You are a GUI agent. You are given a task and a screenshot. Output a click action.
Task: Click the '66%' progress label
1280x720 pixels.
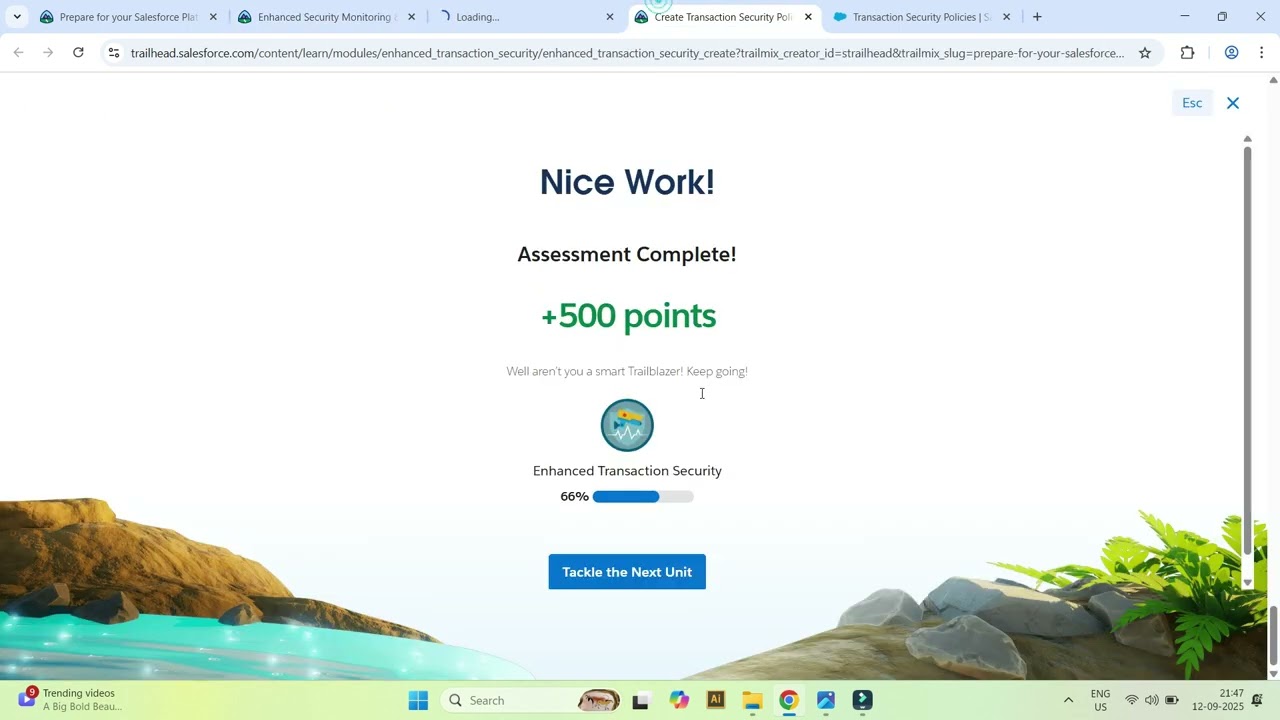click(574, 497)
